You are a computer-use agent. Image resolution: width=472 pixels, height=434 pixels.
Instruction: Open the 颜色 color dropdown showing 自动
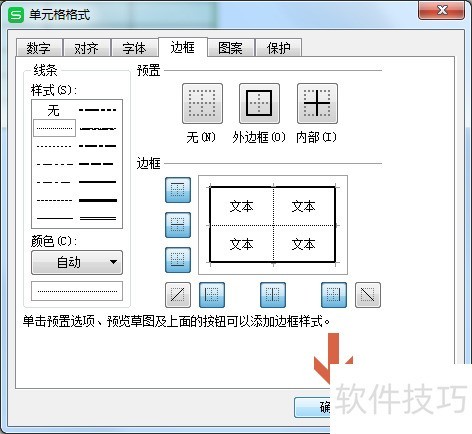(x=77, y=263)
